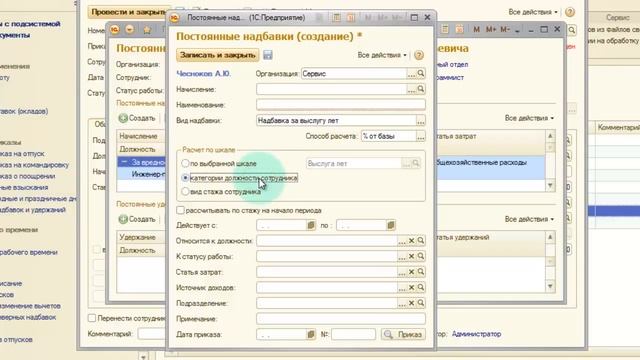The width and height of the screenshot is (640, 360).
Task: Open lookup for Статья затрат field
Action: click(421, 272)
